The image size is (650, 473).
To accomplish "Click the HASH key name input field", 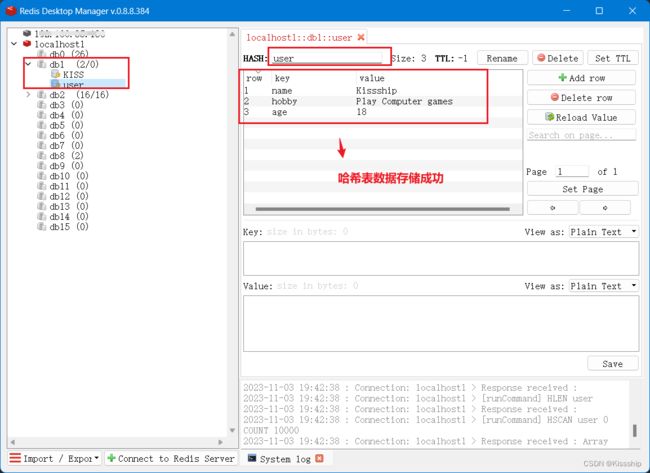I will [x=326, y=58].
